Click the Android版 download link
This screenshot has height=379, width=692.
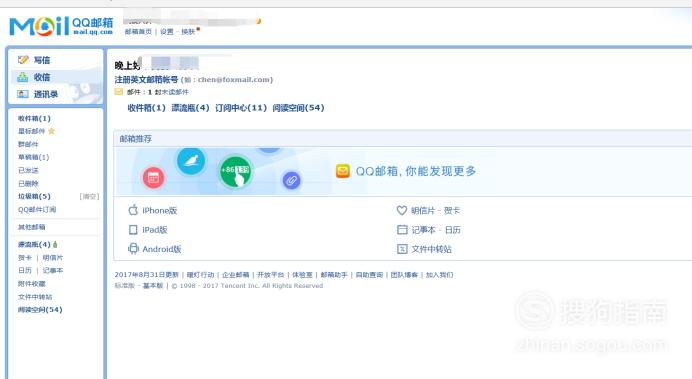click(162, 249)
